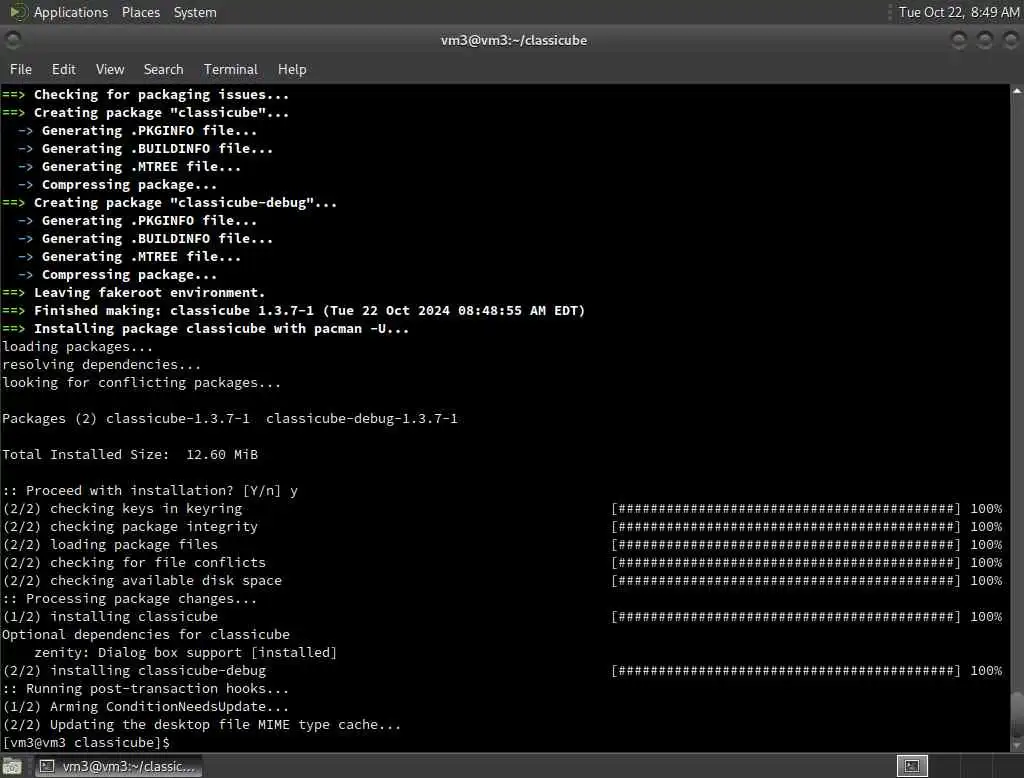Open the System panel menu

click(x=195, y=12)
